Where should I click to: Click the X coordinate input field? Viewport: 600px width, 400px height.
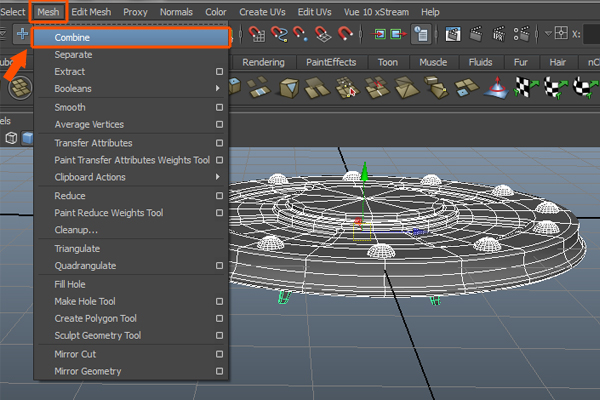592,34
